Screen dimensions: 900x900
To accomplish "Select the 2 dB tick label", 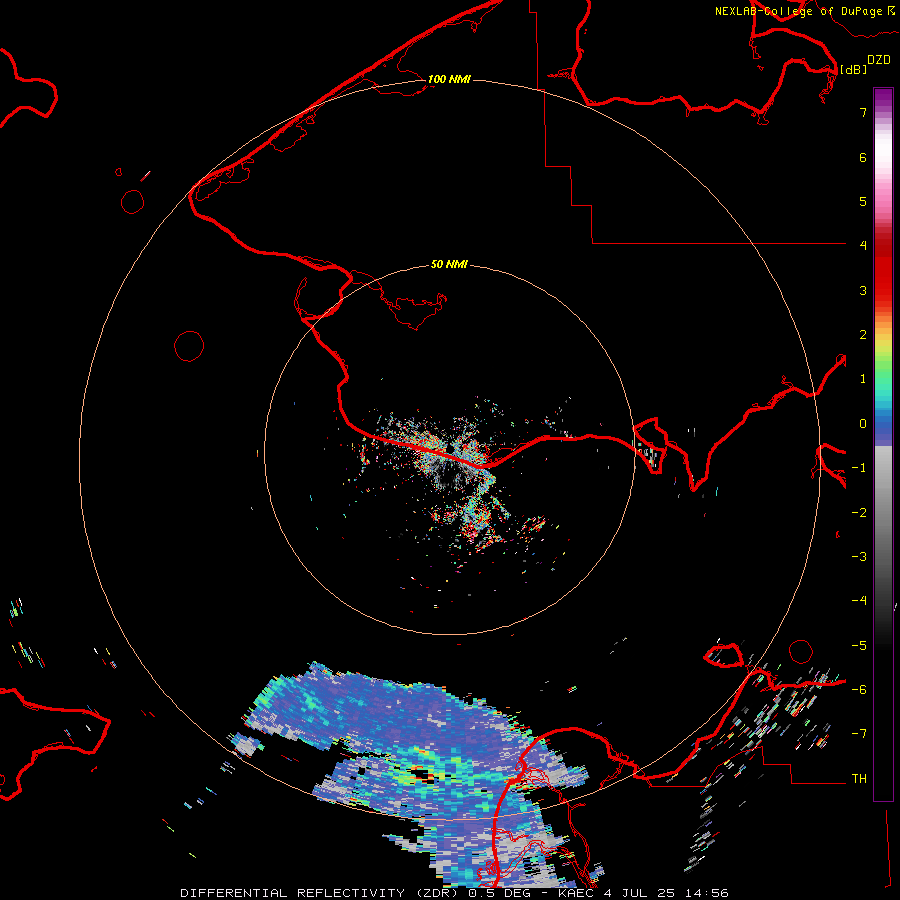I will pyautogui.click(x=863, y=335).
